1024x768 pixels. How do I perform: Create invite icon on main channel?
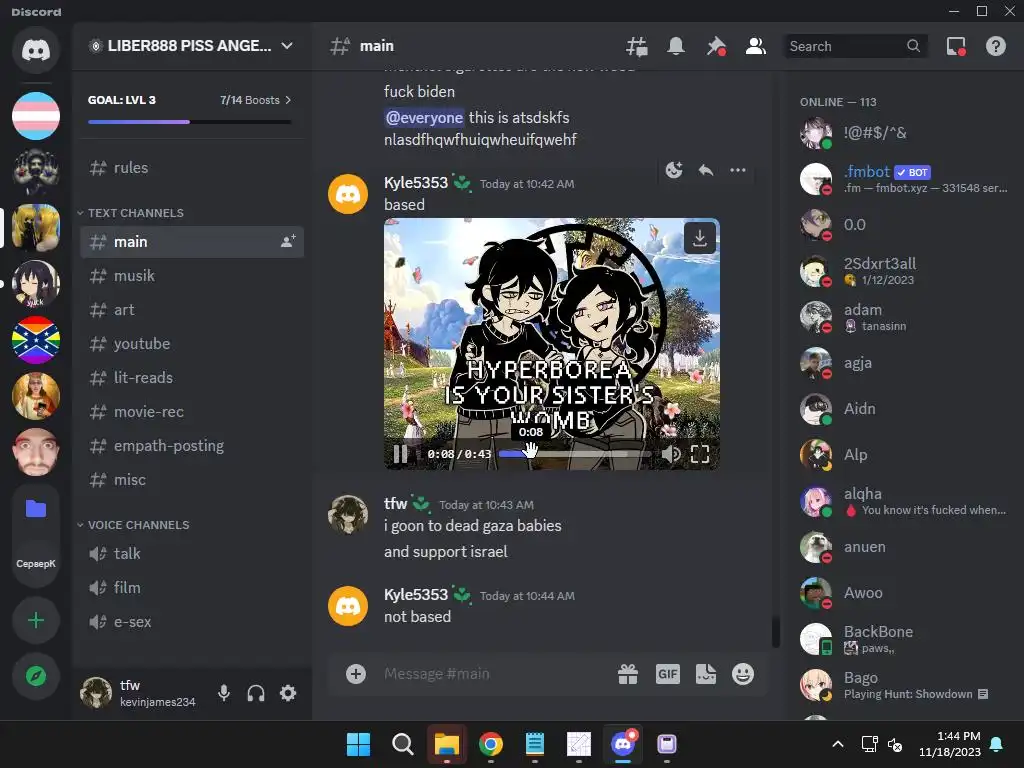[288, 242]
